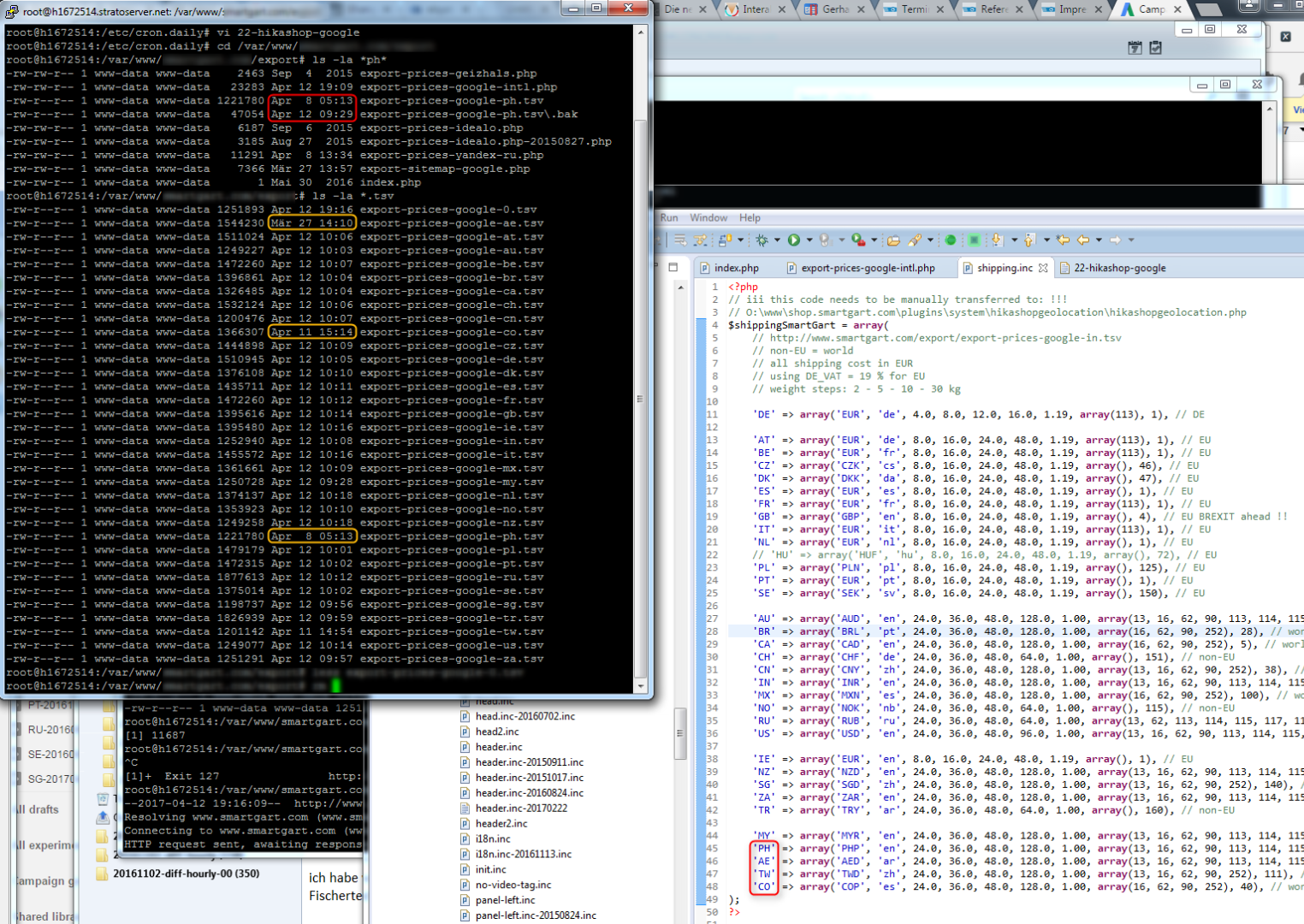This screenshot has height=924, width=1304.
Task: Click the yellow Back arrow navigation icon
Action: [x=1083, y=240]
